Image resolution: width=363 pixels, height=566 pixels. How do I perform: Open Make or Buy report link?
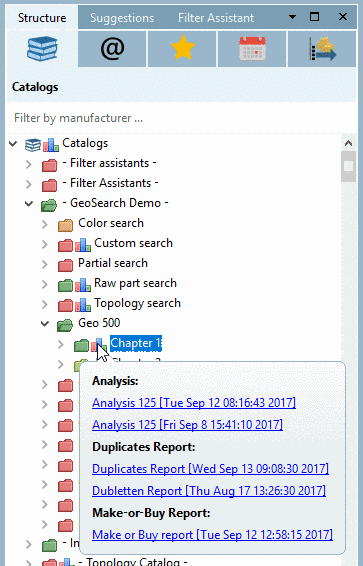click(x=212, y=535)
